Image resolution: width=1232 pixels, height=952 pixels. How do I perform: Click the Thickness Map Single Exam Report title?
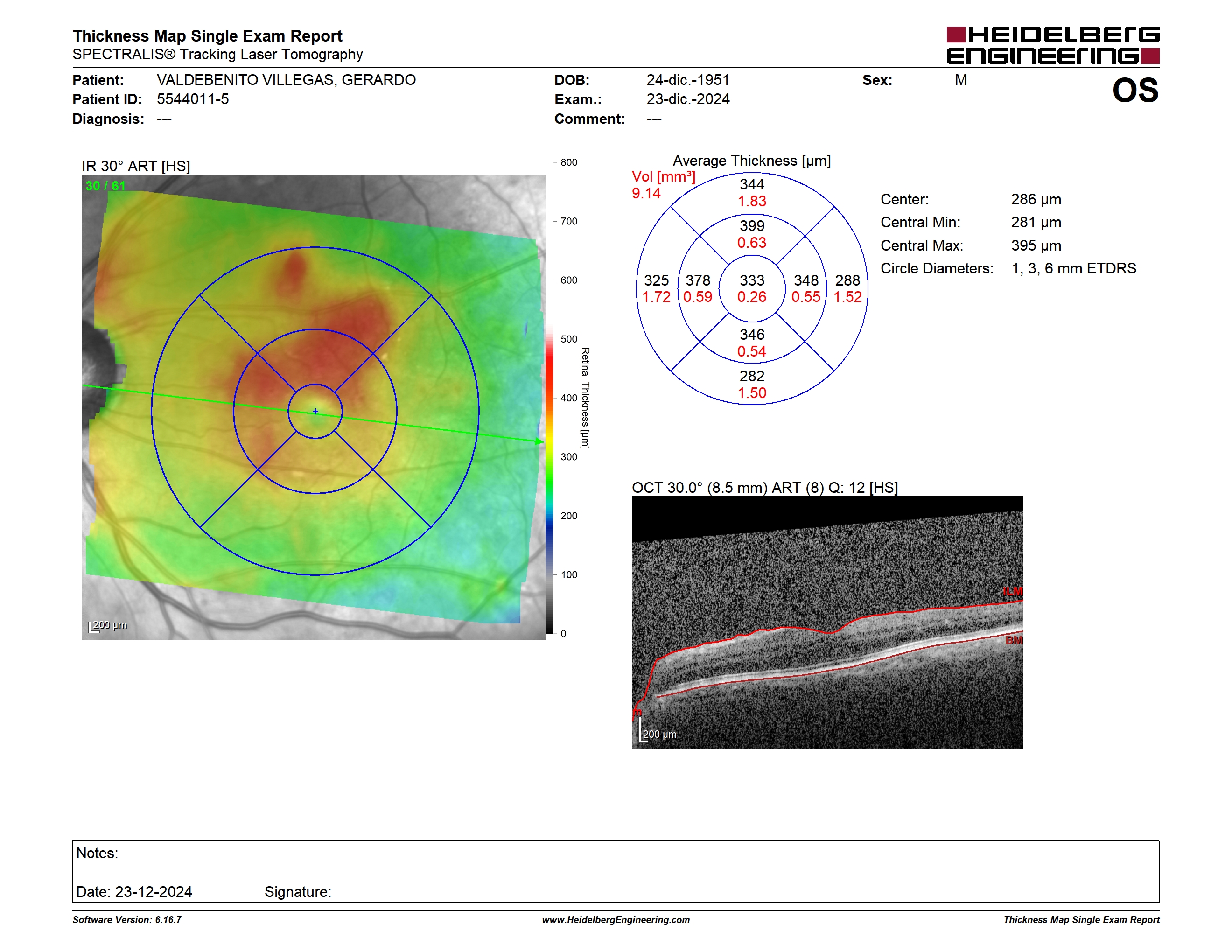(x=207, y=36)
